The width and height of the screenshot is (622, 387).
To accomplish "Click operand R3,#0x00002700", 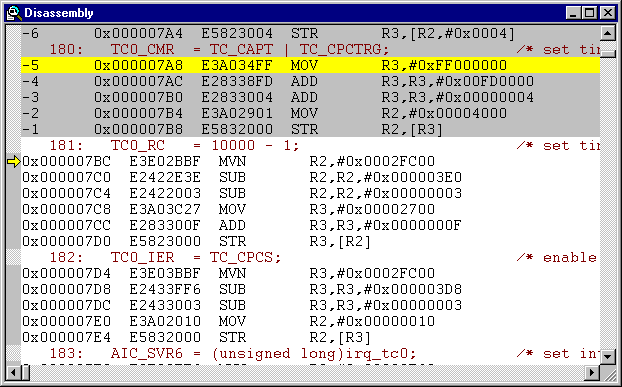I will (372, 209).
